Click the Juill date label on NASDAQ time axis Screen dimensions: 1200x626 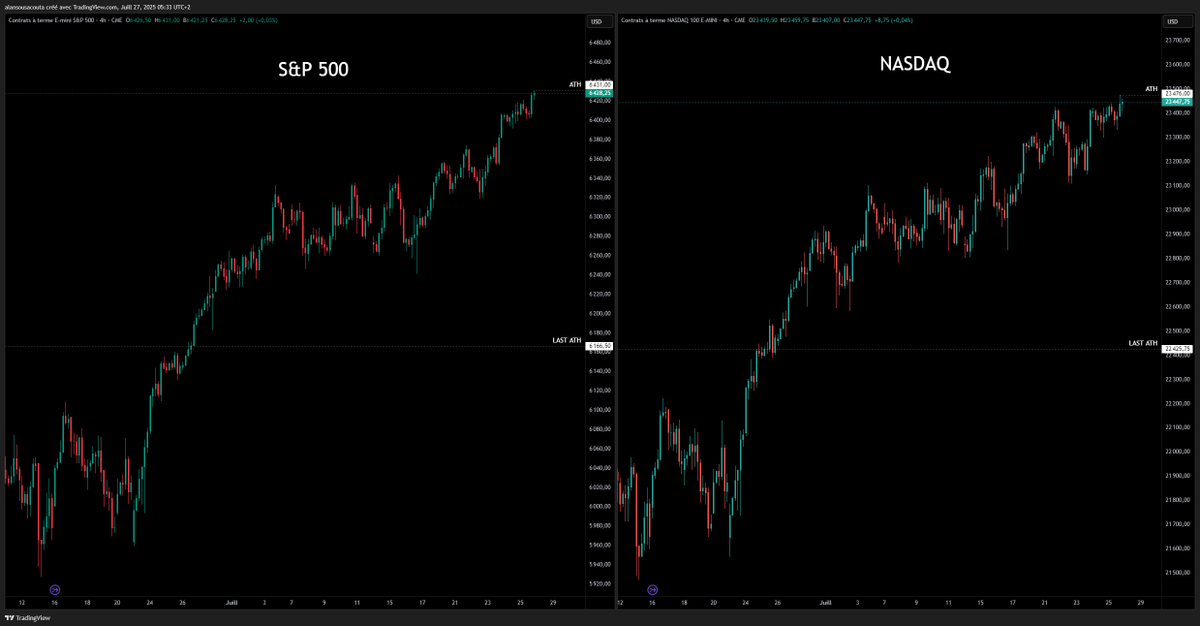click(826, 603)
